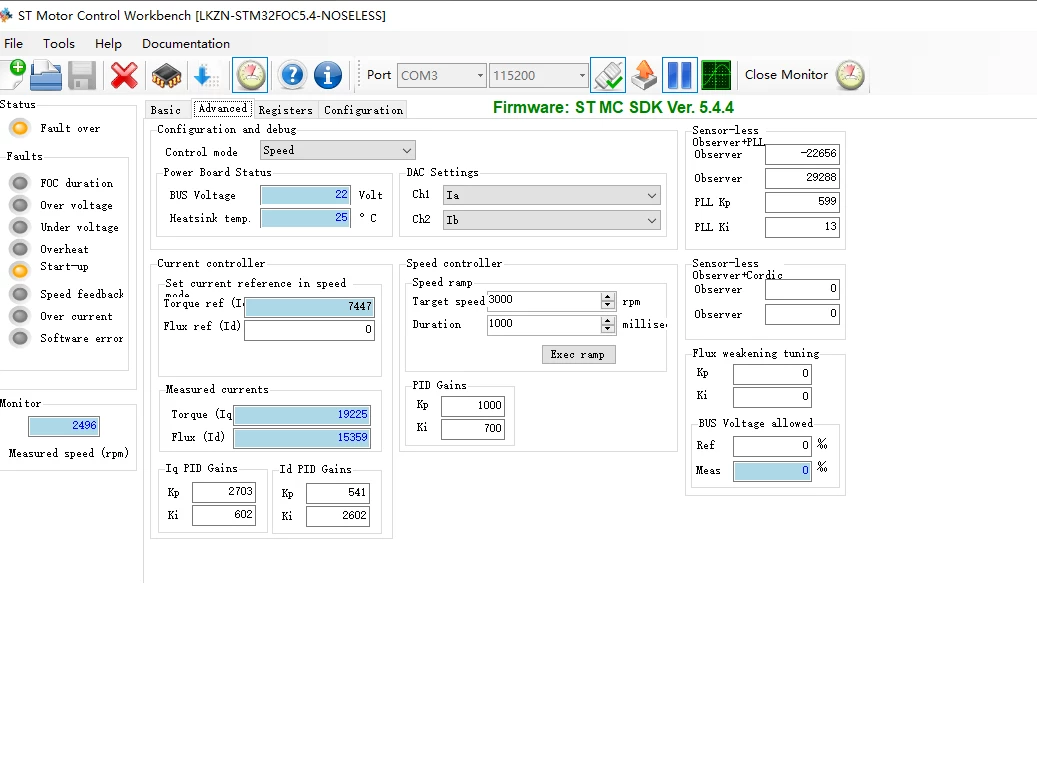This screenshot has width=1037, height=784.
Task: Click the Flux weakening Kp field
Action: click(772, 374)
